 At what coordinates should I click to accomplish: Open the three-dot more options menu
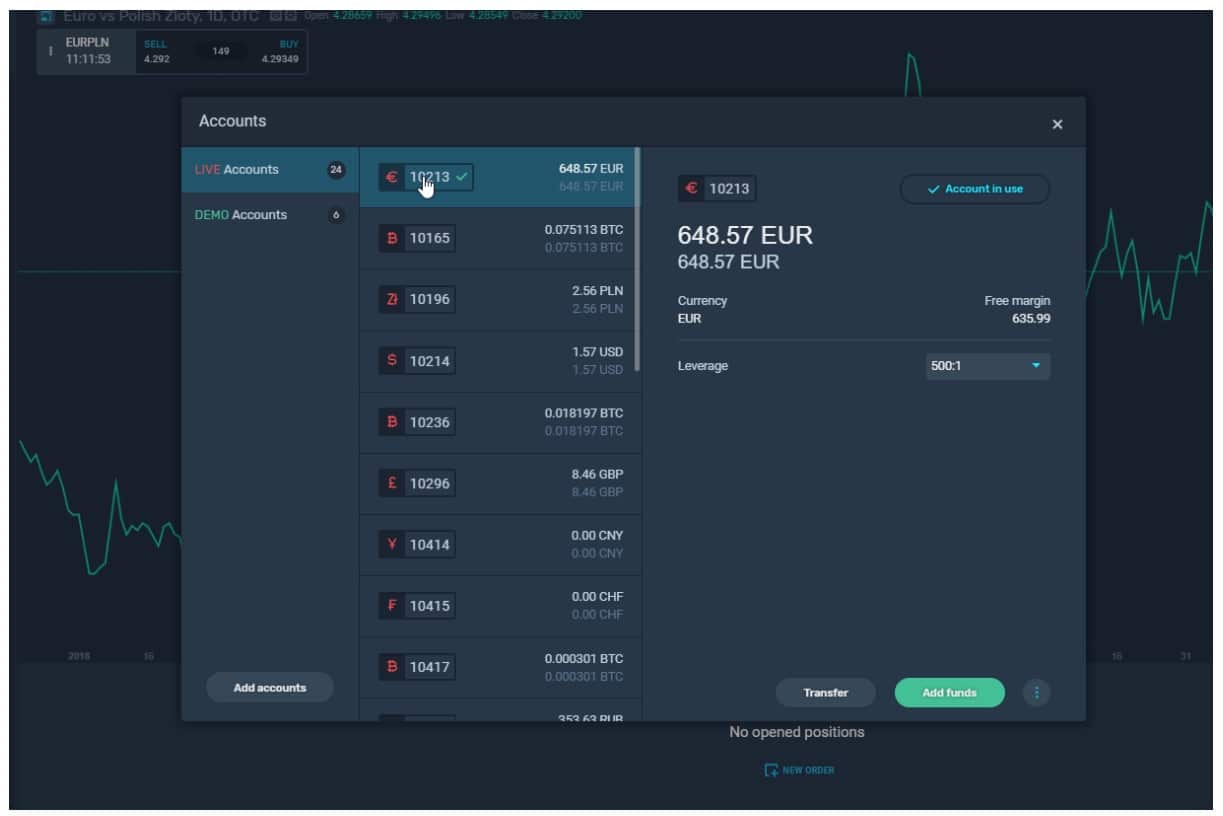click(x=1036, y=693)
